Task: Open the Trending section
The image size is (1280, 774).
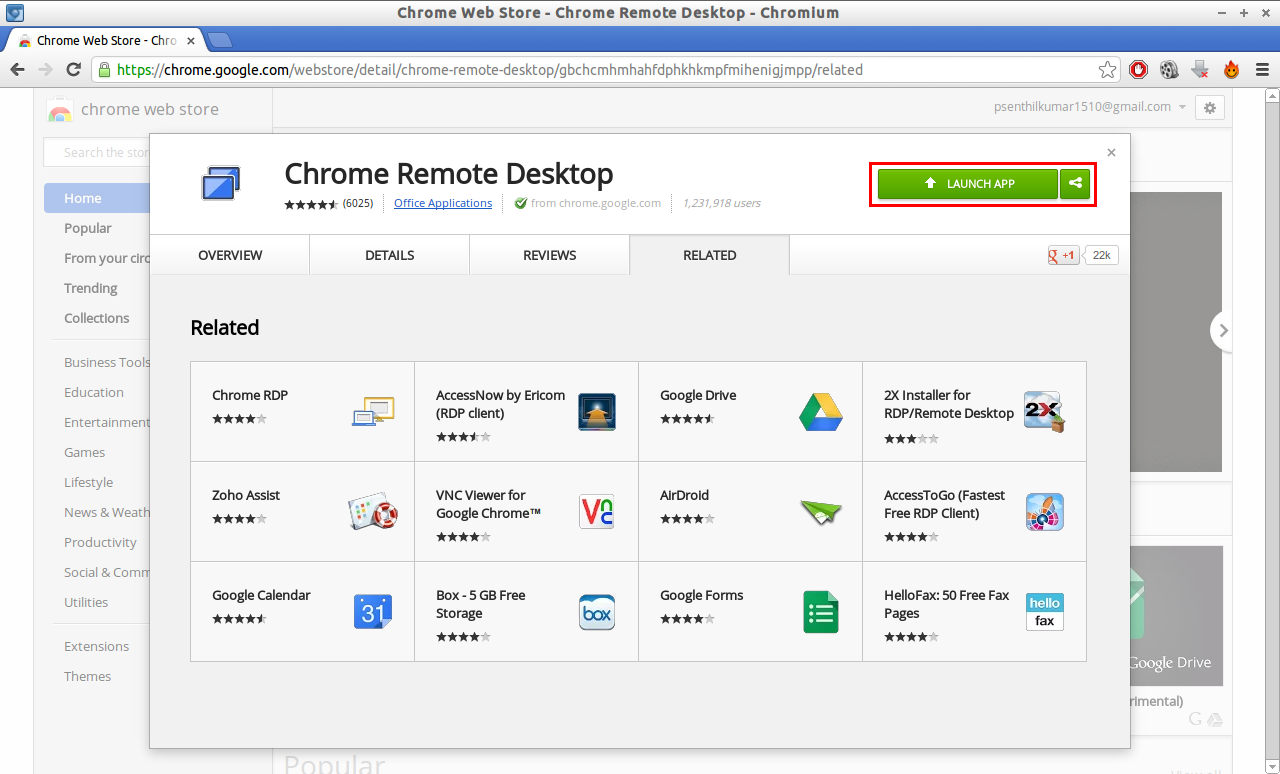Action: (x=91, y=288)
